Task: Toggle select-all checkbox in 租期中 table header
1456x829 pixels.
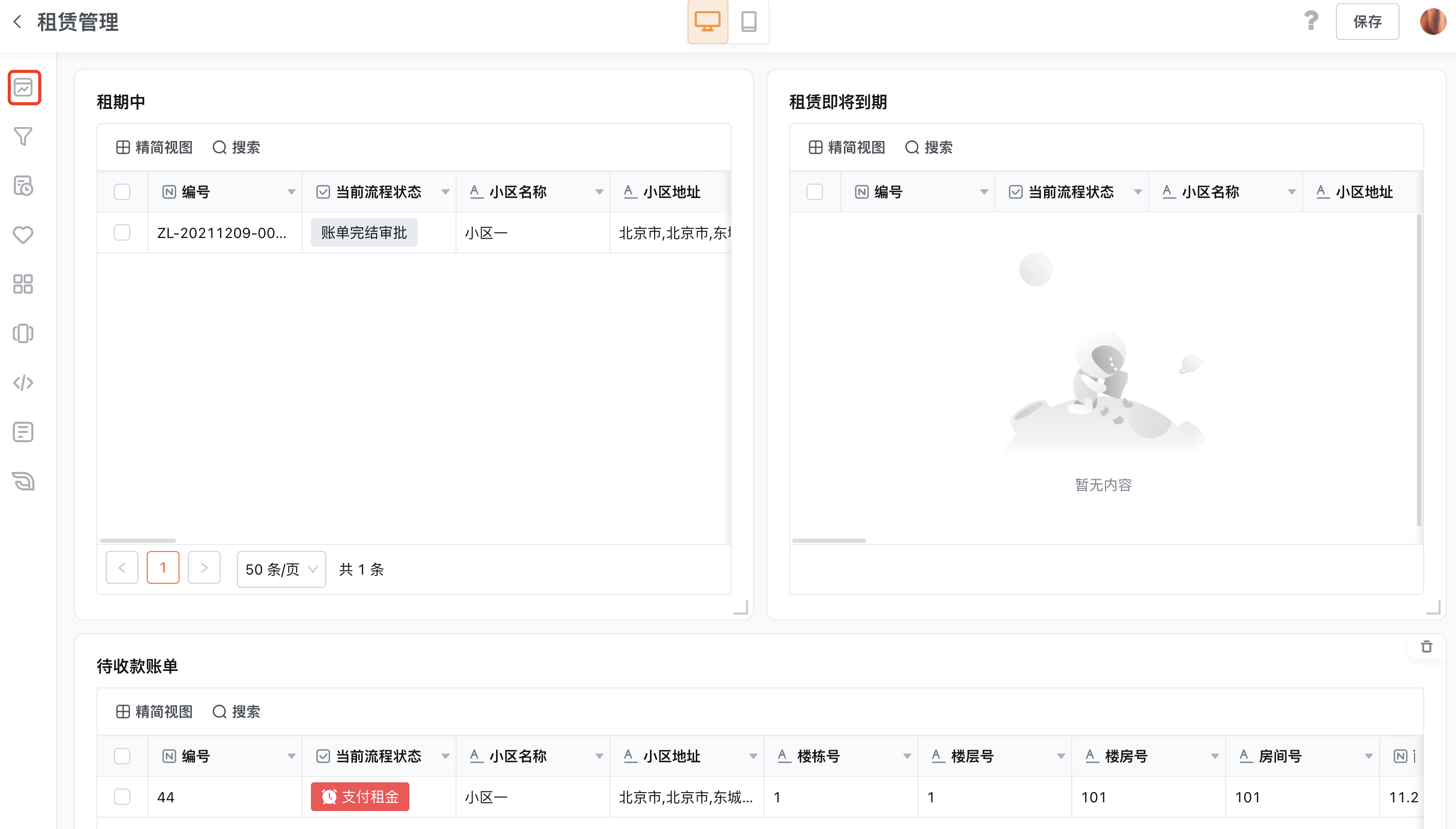Action: tap(123, 192)
